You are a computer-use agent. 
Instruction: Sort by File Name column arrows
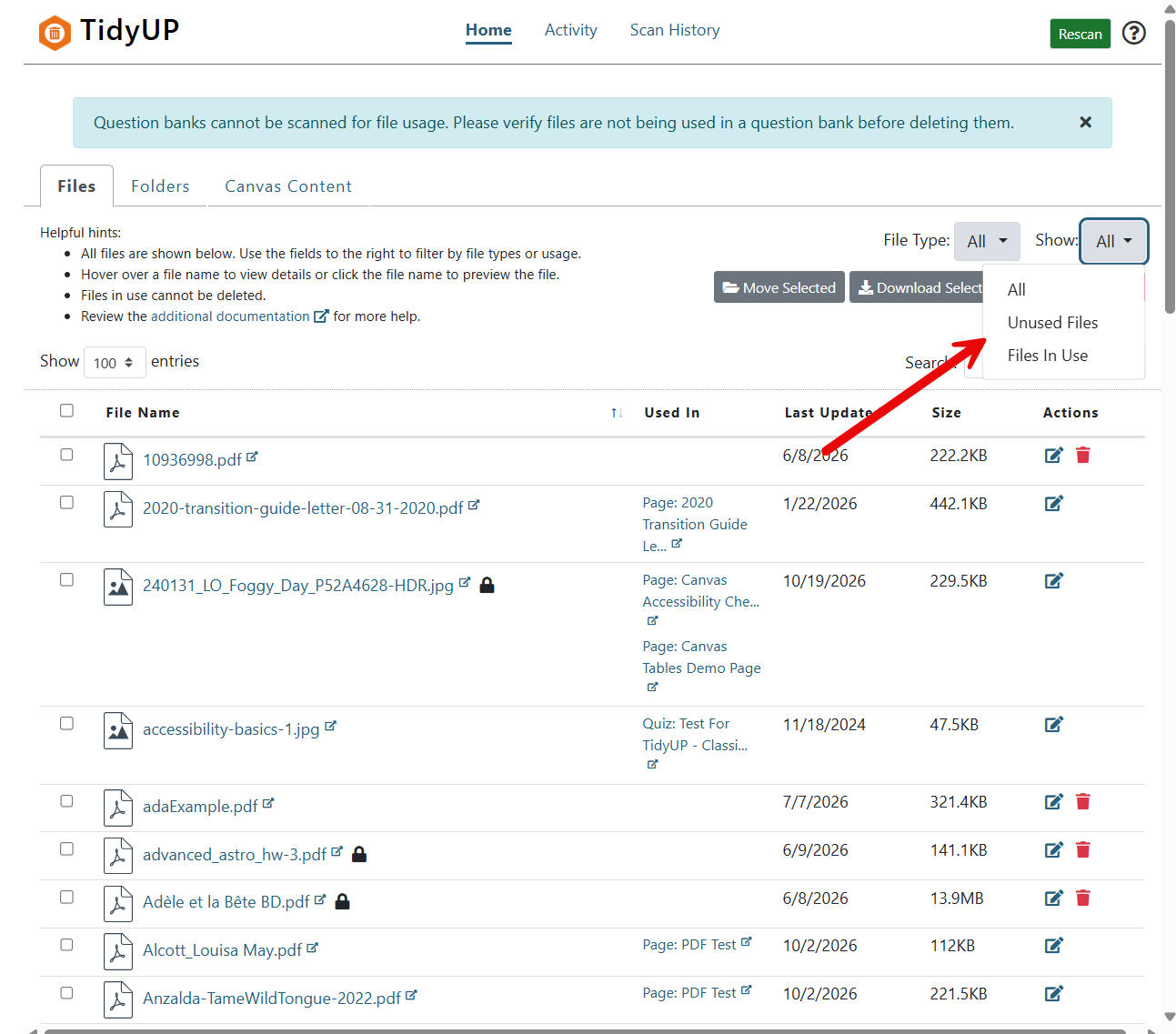coord(617,413)
